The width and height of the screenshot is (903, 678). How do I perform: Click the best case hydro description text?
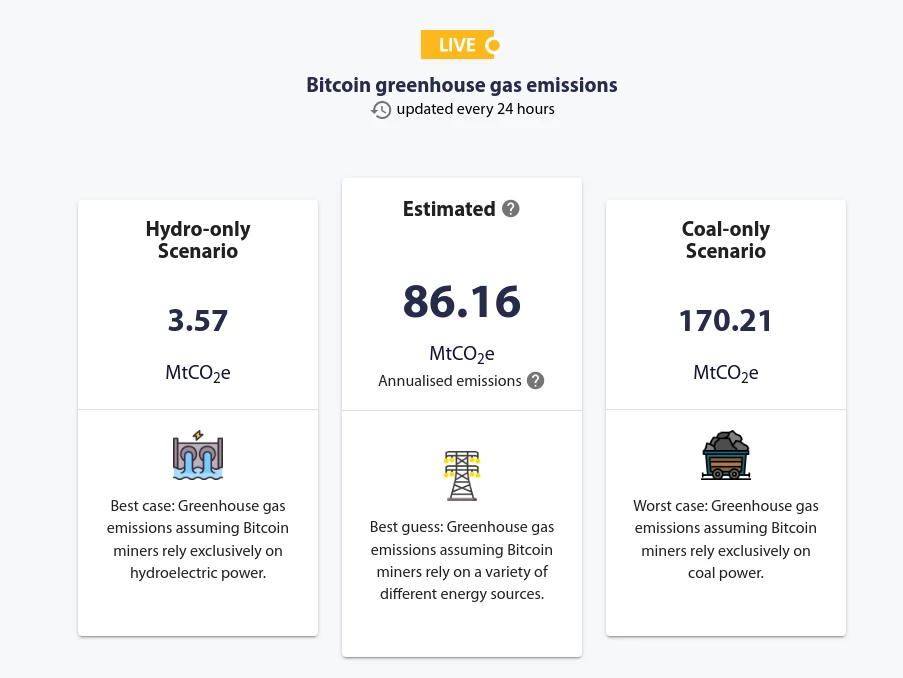(x=197, y=540)
